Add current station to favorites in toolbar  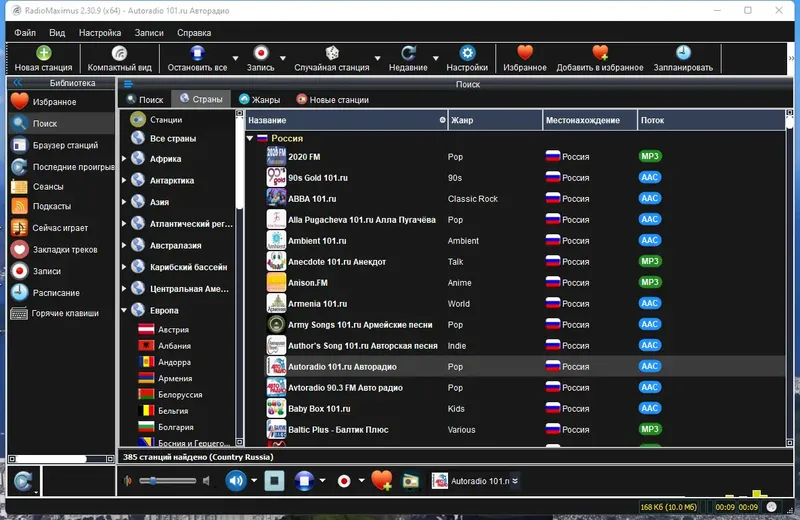[599, 59]
